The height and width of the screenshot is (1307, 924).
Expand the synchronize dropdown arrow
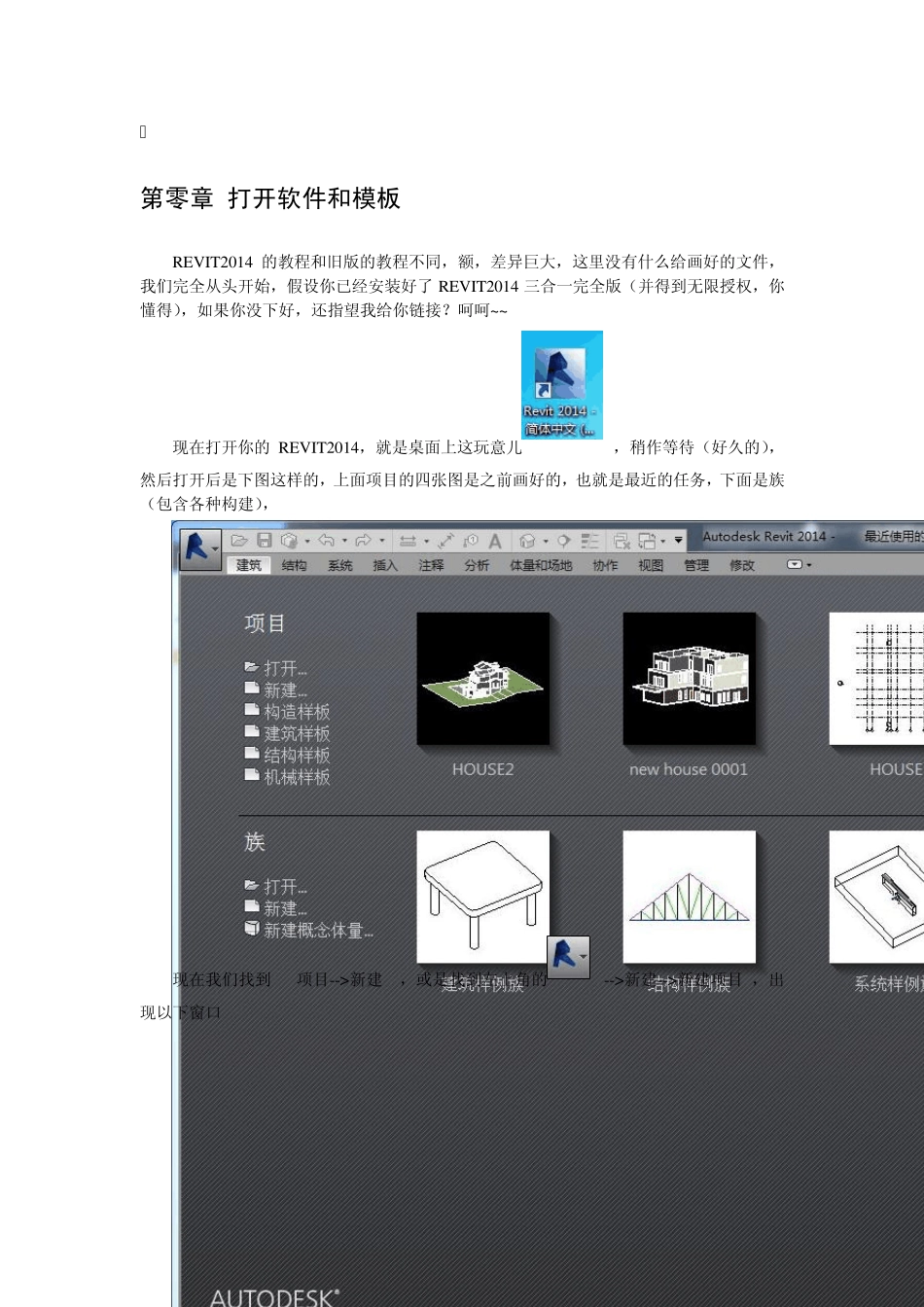307,542
